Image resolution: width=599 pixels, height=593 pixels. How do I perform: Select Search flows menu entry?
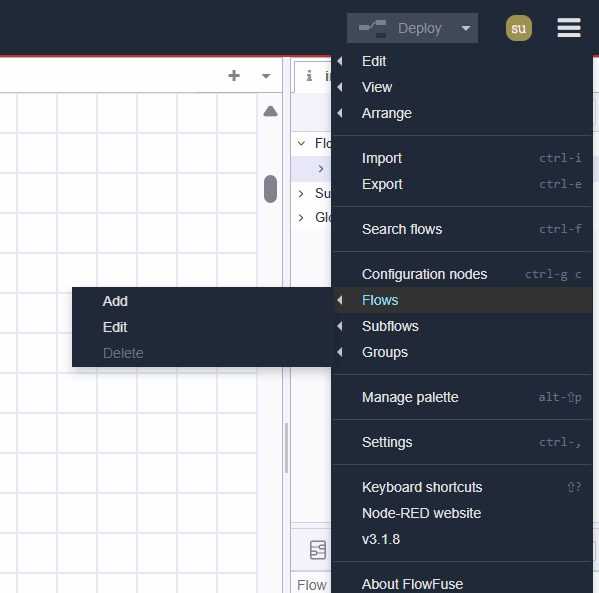pos(462,229)
